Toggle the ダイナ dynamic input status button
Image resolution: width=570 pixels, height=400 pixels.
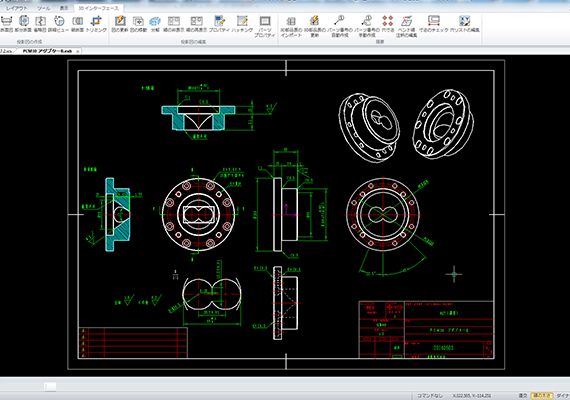tap(562, 396)
